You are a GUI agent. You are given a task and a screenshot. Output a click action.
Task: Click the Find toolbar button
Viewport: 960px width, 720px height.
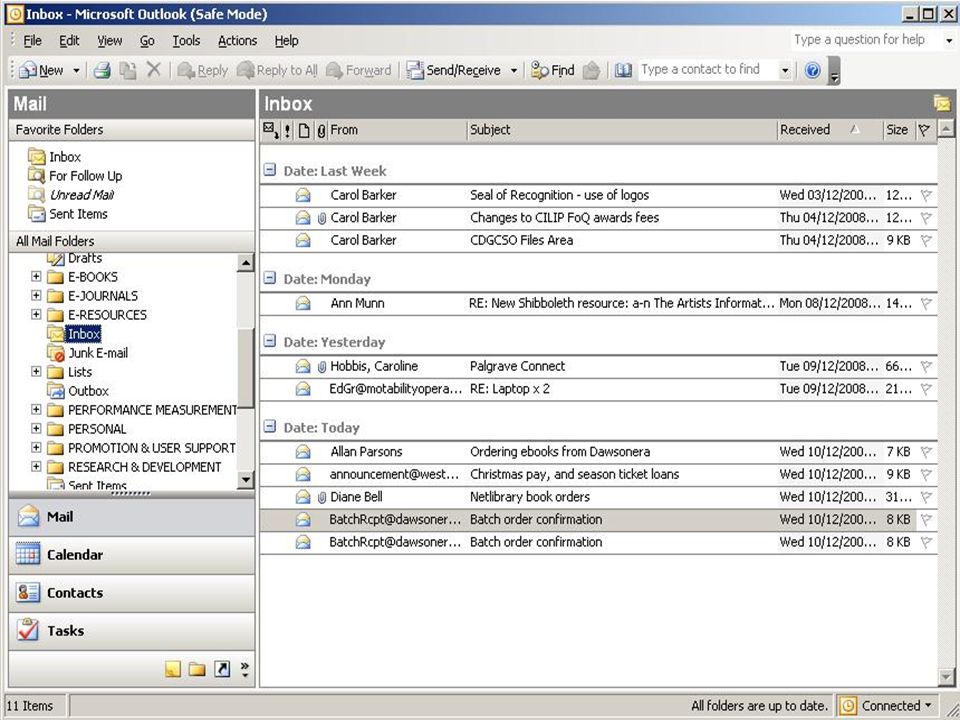[553, 70]
